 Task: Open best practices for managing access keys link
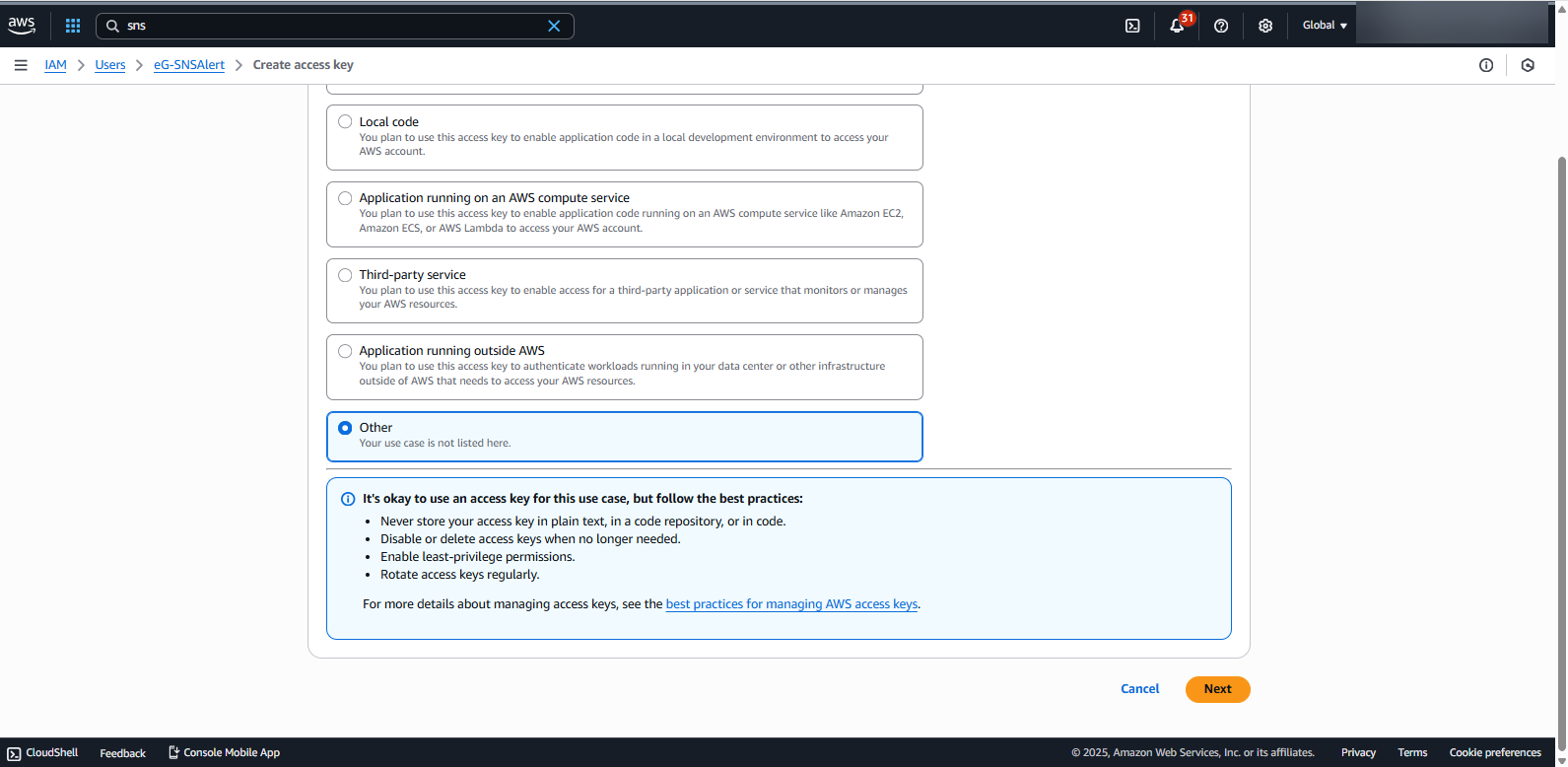coord(791,604)
